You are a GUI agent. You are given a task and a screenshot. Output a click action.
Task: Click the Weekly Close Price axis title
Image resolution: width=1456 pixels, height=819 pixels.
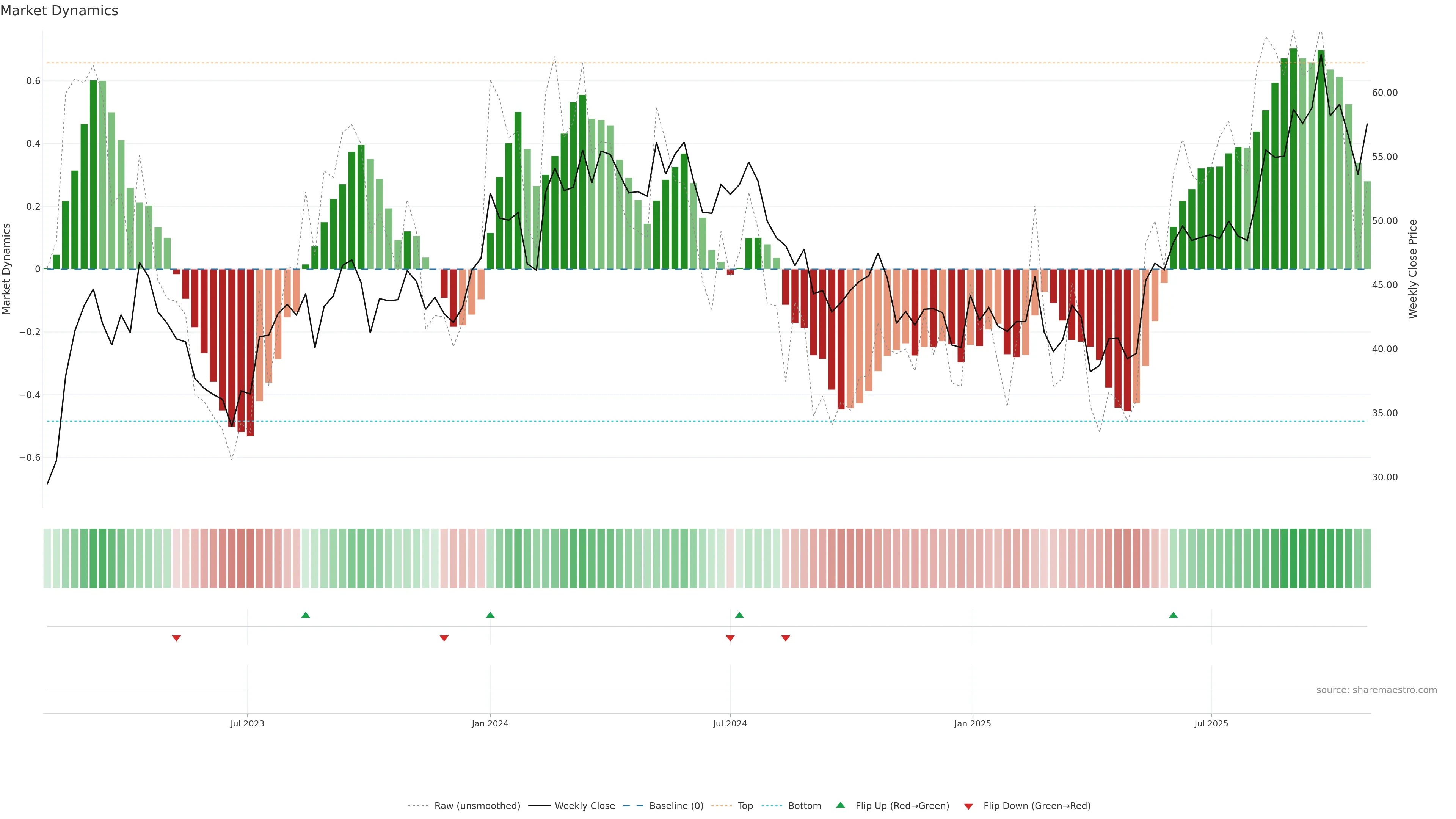(x=1412, y=269)
